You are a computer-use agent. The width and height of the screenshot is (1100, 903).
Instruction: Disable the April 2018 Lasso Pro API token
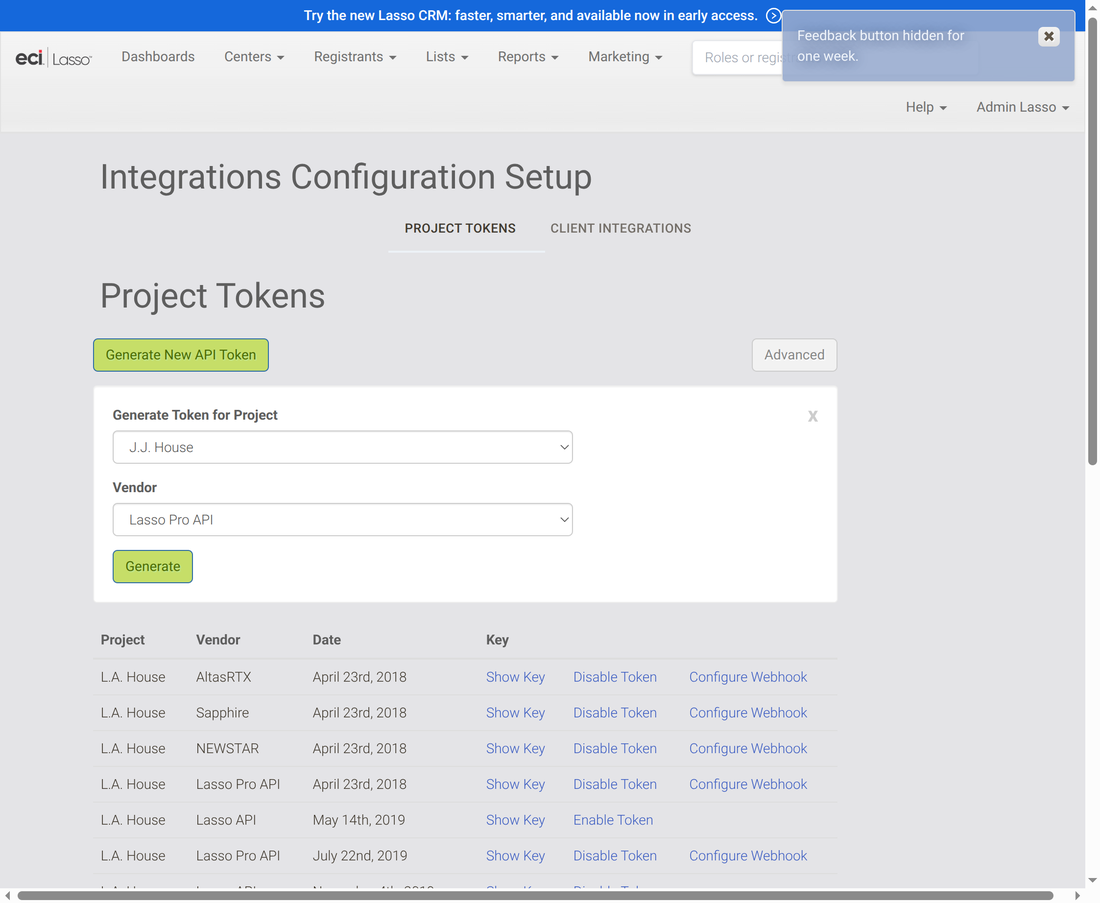click(x=615, y=784)
